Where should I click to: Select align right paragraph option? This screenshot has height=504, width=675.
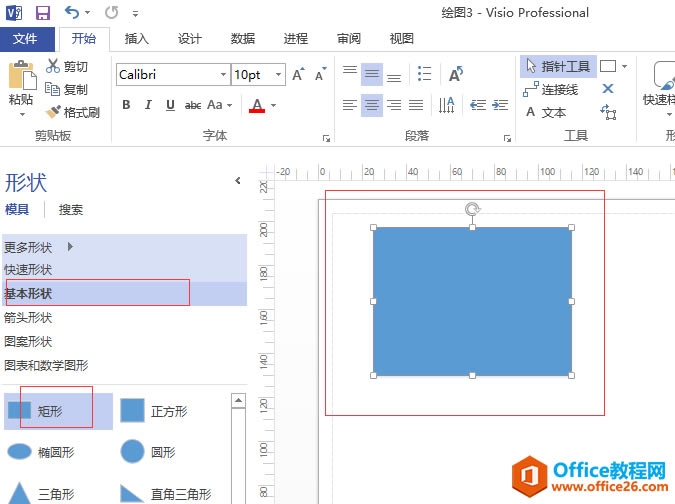pos(393,105)
